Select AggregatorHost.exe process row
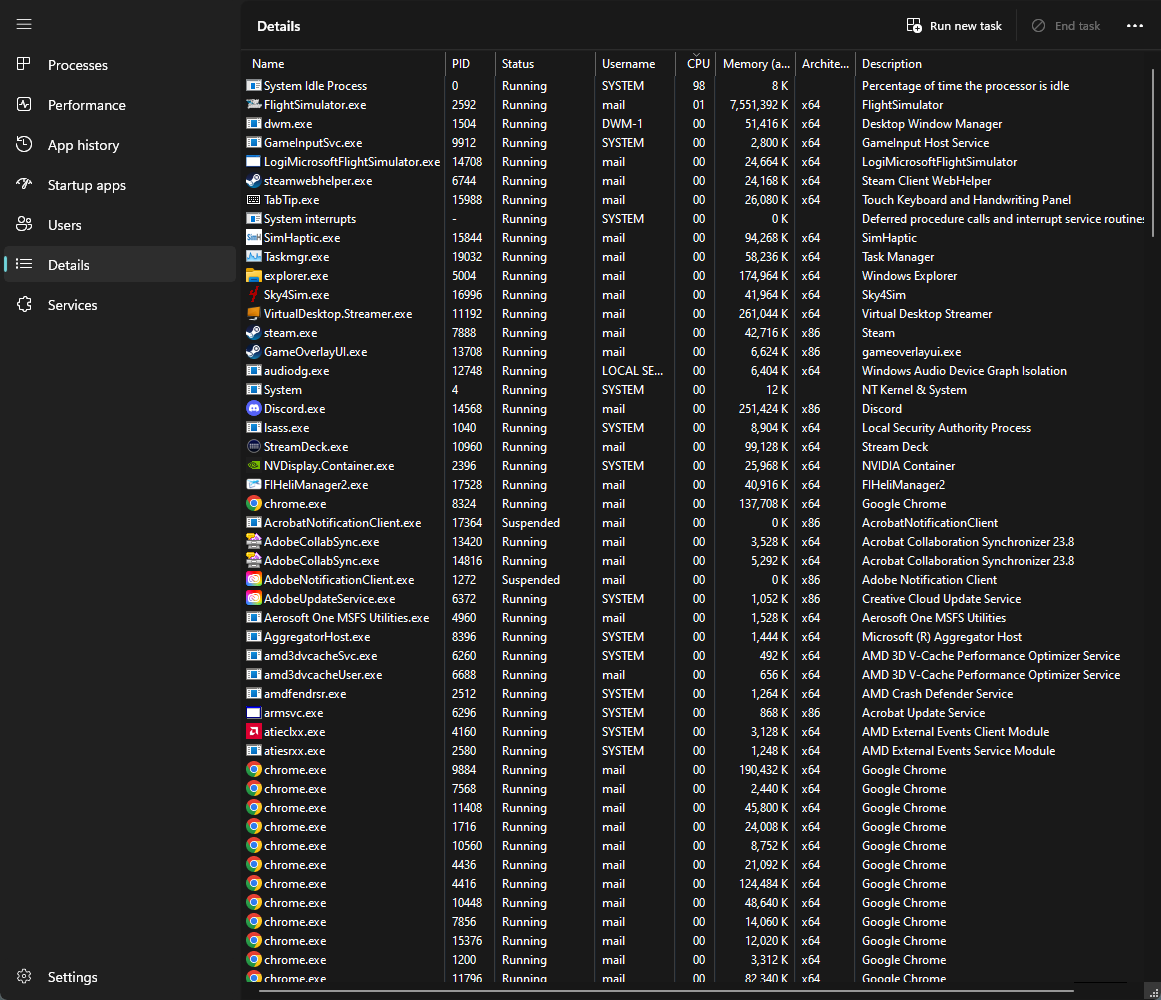 click(695, 637)
